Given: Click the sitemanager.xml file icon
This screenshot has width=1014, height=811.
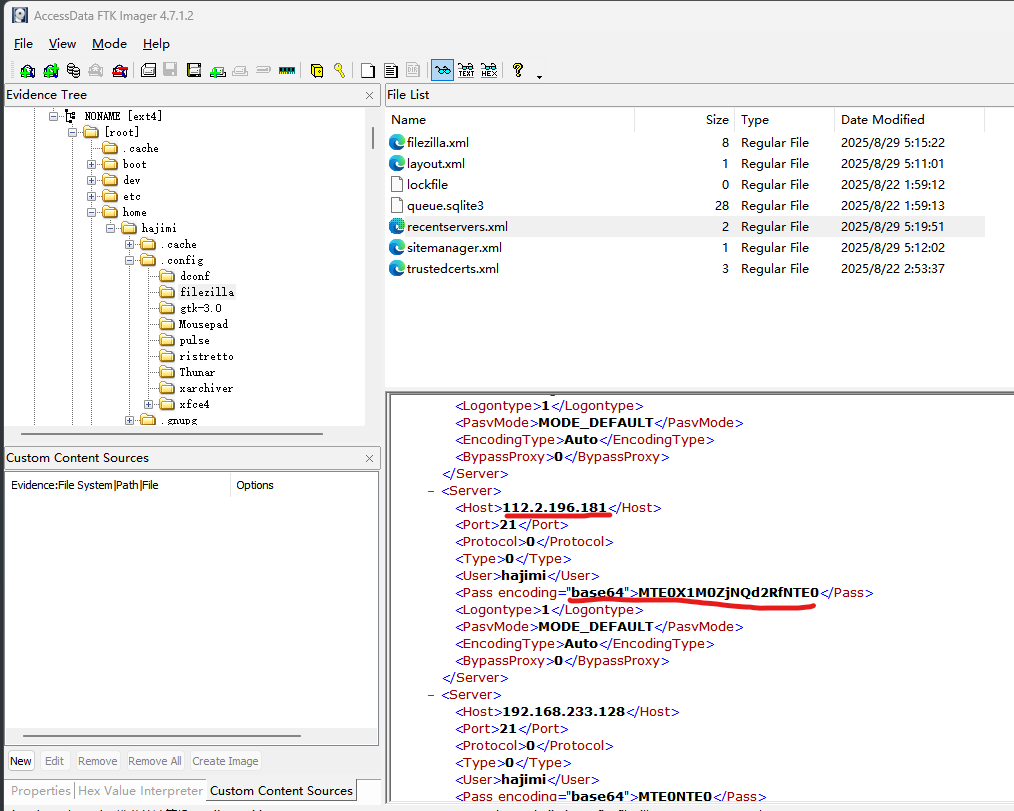Looking at the screenshot, I should coord(396,248).
